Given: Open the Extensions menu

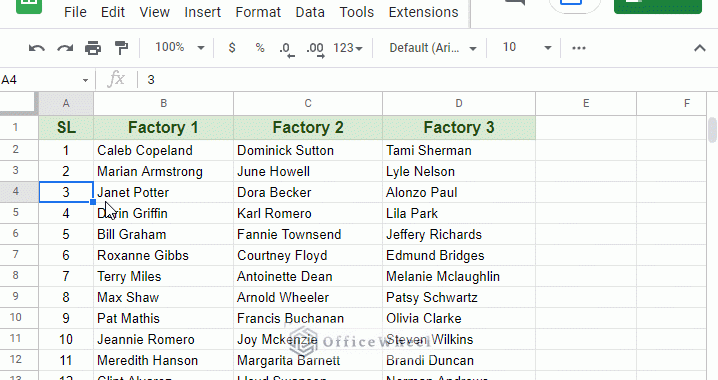Looking at the screenshot, I should pyautogui.click(x=424, y=12).
